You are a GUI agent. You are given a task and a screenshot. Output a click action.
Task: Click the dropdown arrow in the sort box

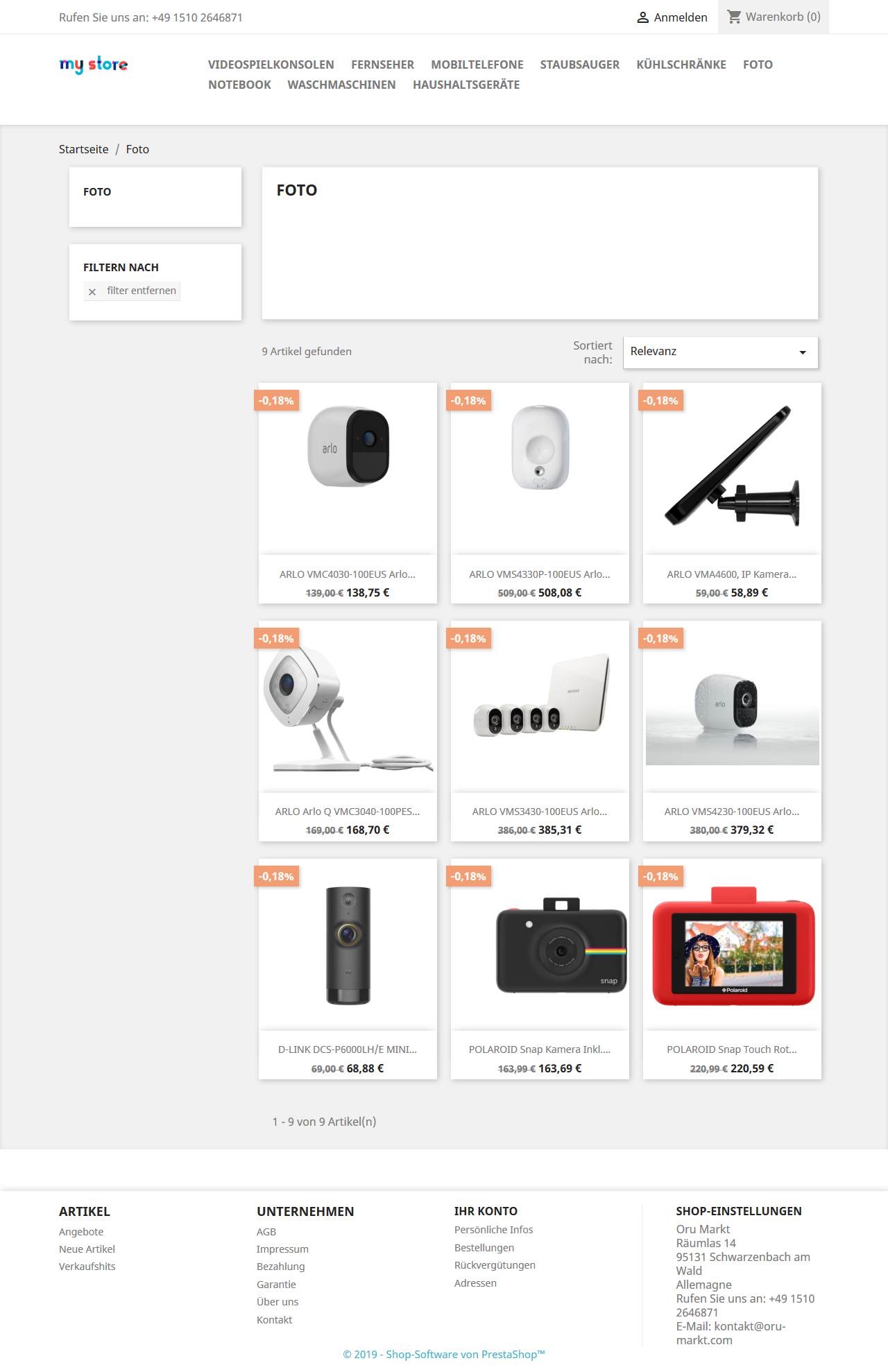[x=803, y=352]
